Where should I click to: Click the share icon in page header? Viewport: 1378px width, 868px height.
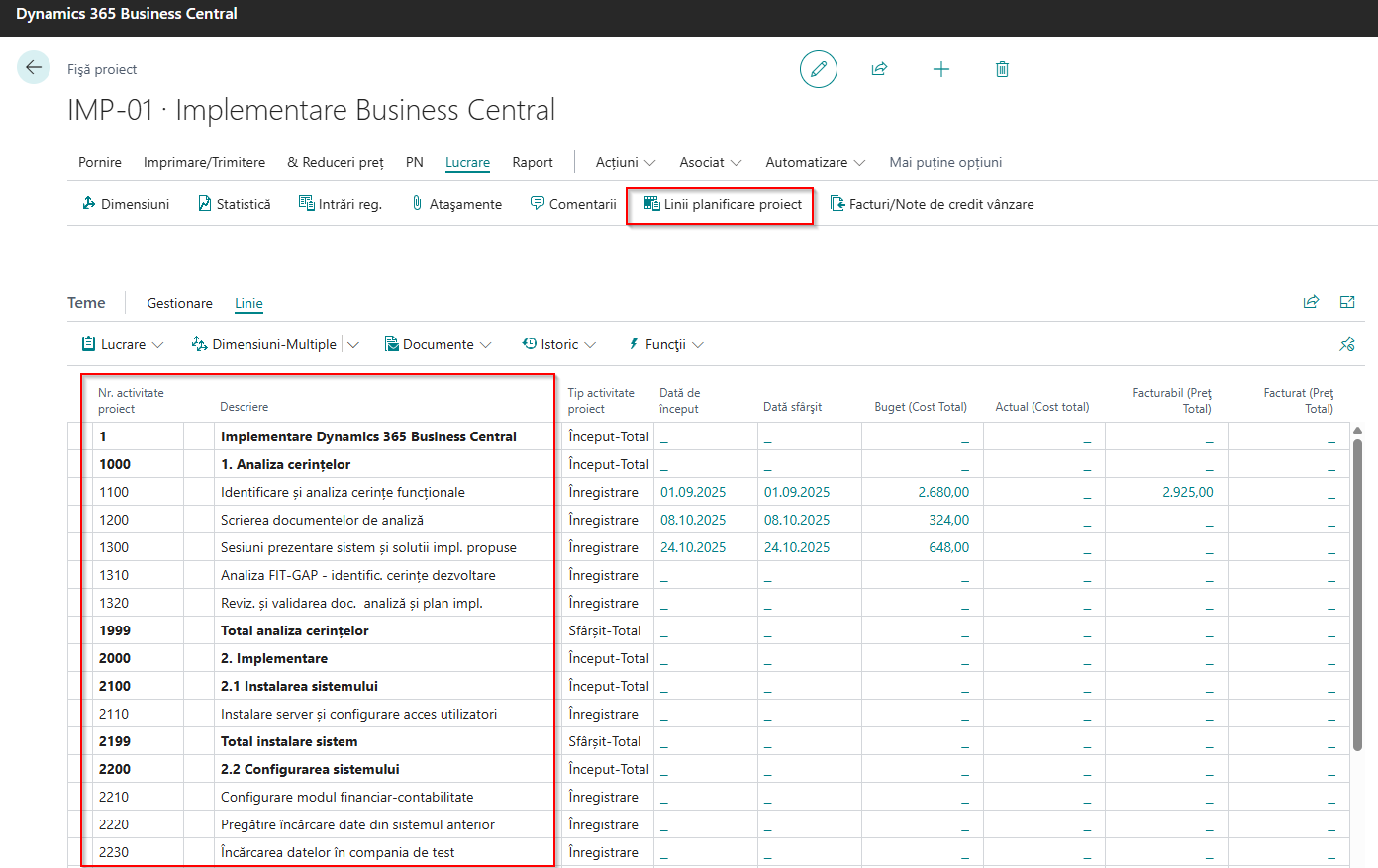coord(879,69)
